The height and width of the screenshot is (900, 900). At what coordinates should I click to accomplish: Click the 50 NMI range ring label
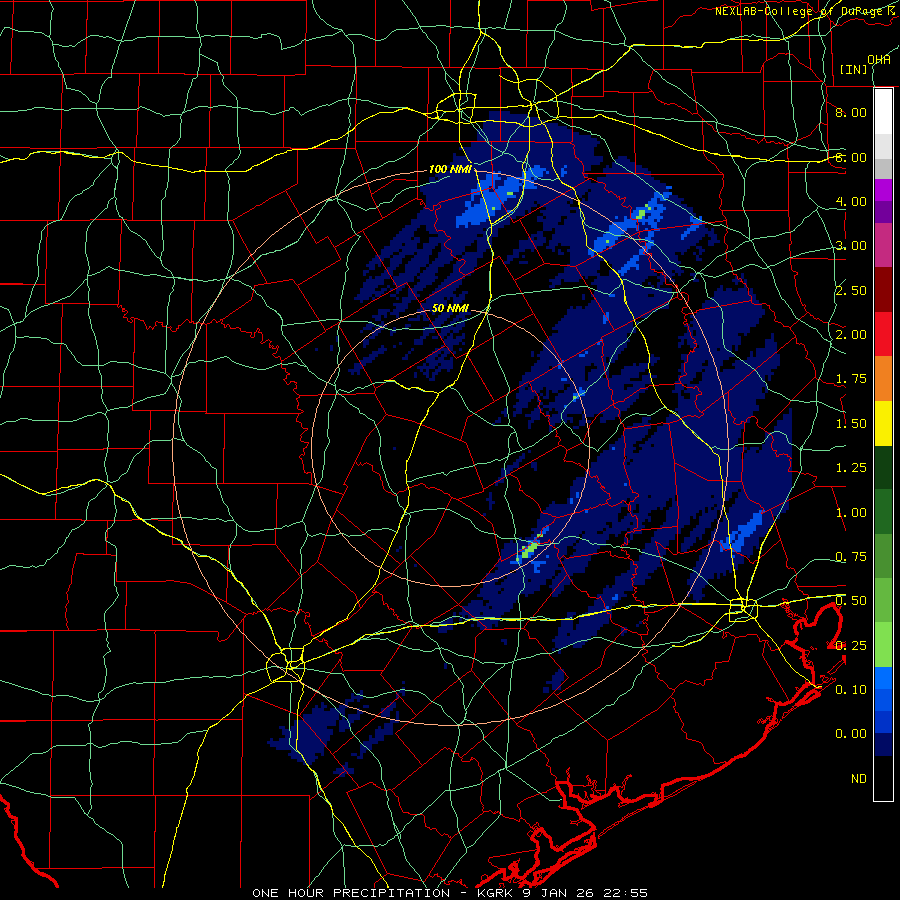pyautogui.click(x=450, y=308)
